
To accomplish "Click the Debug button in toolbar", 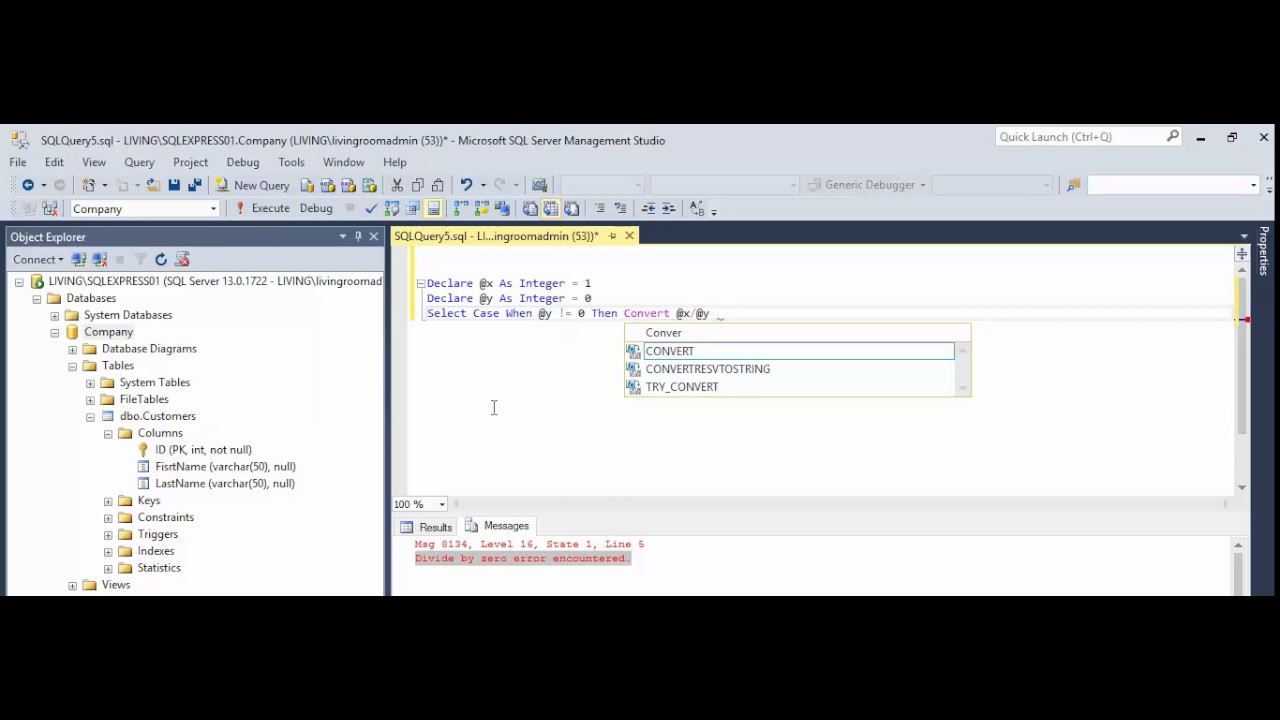I will pos(316,208).
